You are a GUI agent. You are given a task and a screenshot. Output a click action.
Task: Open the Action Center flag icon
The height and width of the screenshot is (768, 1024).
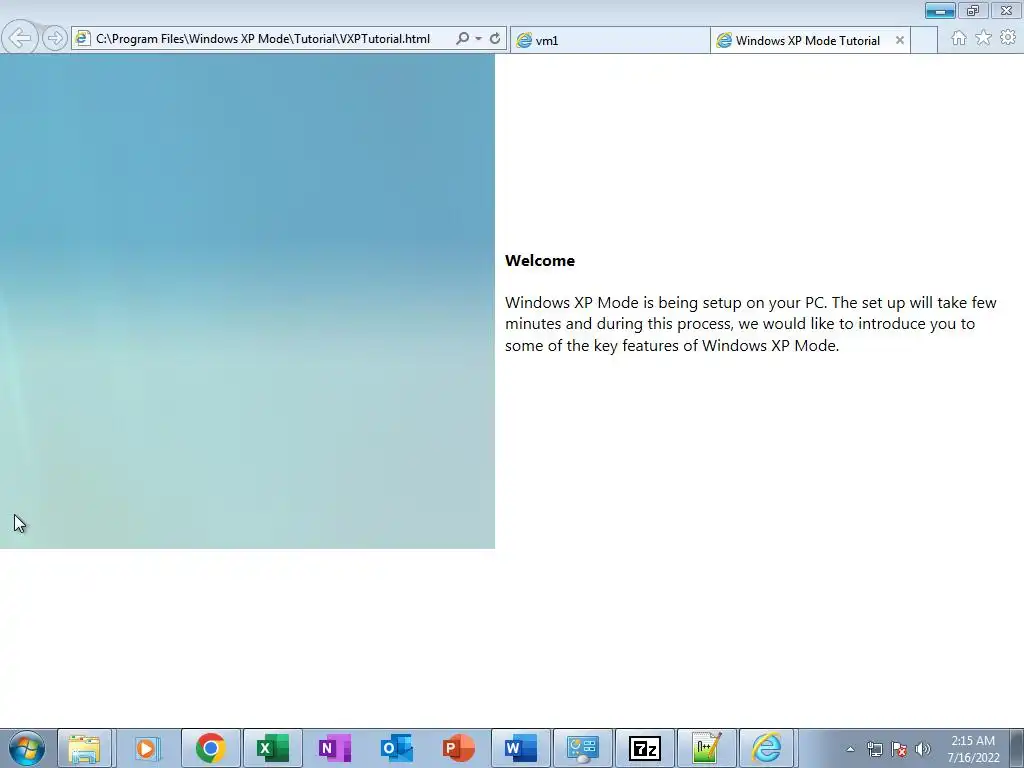pos(899,749)
